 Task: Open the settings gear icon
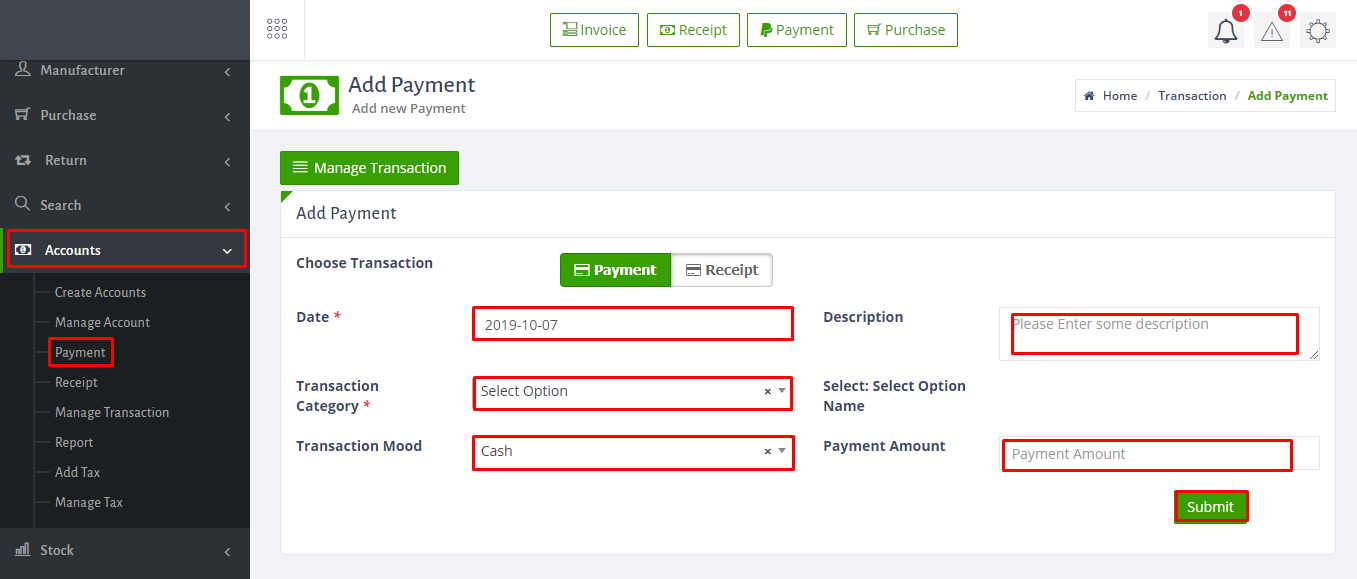(1318, 31)
